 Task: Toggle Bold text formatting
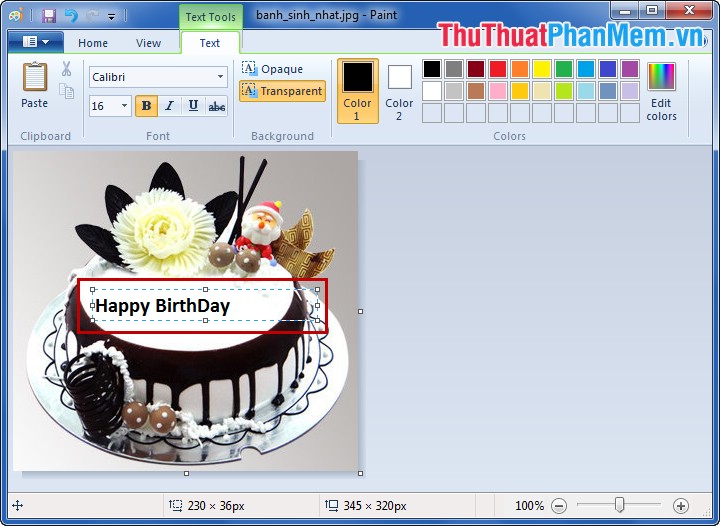click(146, 106)
